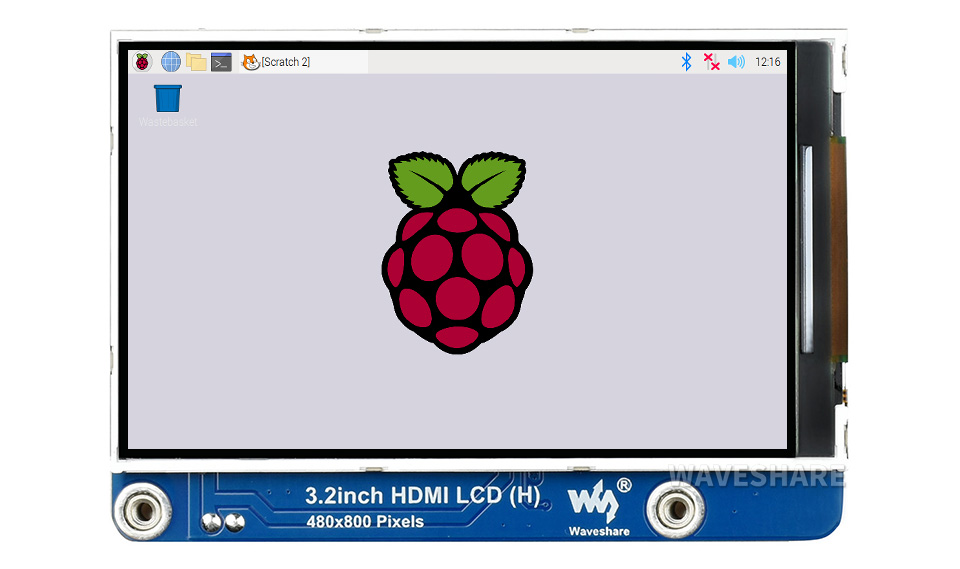Open the Raspberry Pi main menu
This screenshot has width=960, height=569.
click(142, 62)
